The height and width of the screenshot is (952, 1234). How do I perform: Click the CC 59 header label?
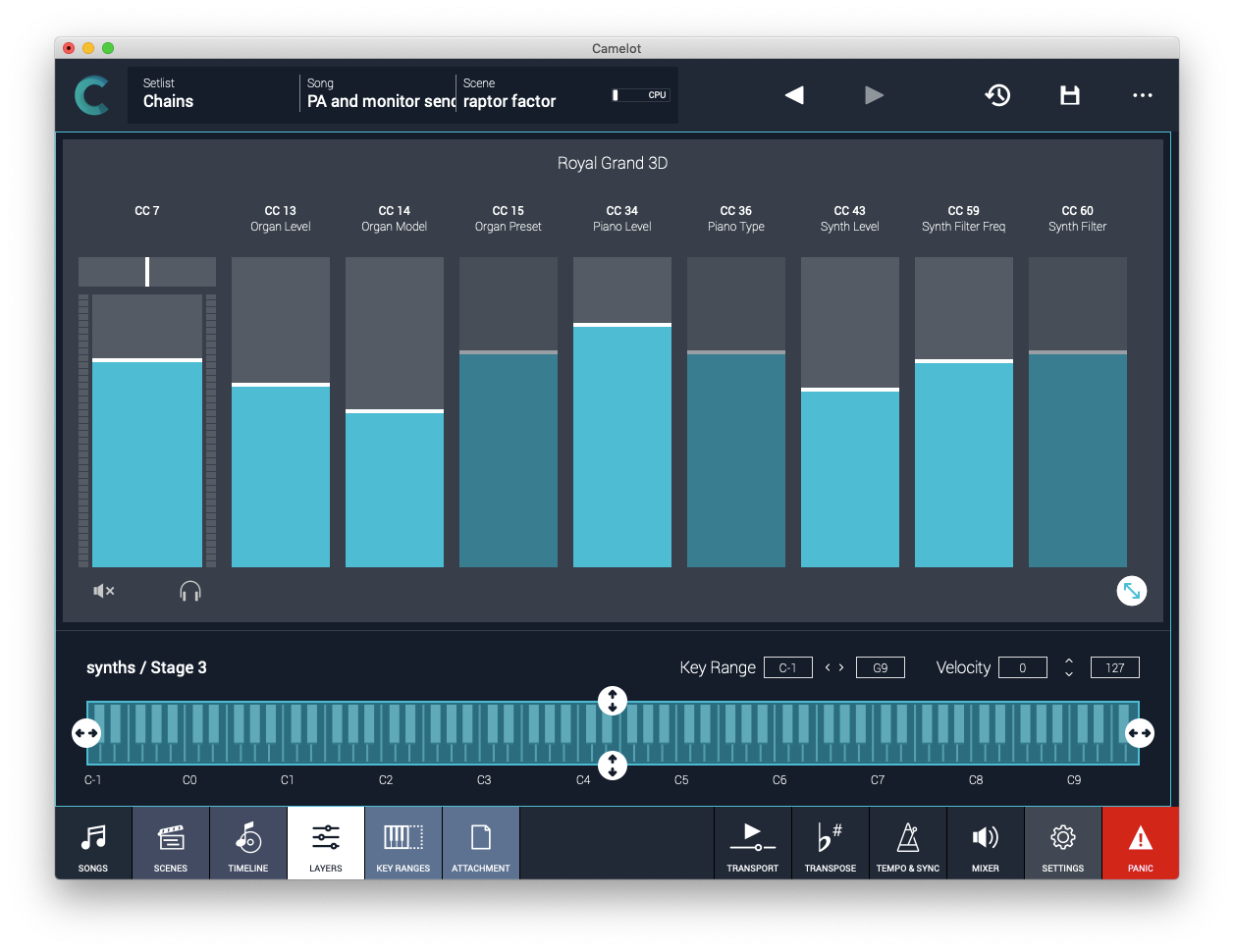(964, 210)
